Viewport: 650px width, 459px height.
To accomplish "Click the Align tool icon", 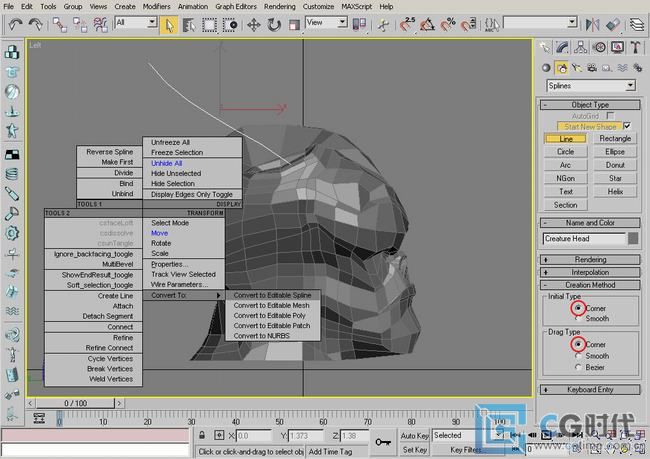I will [x=612, y=25].
